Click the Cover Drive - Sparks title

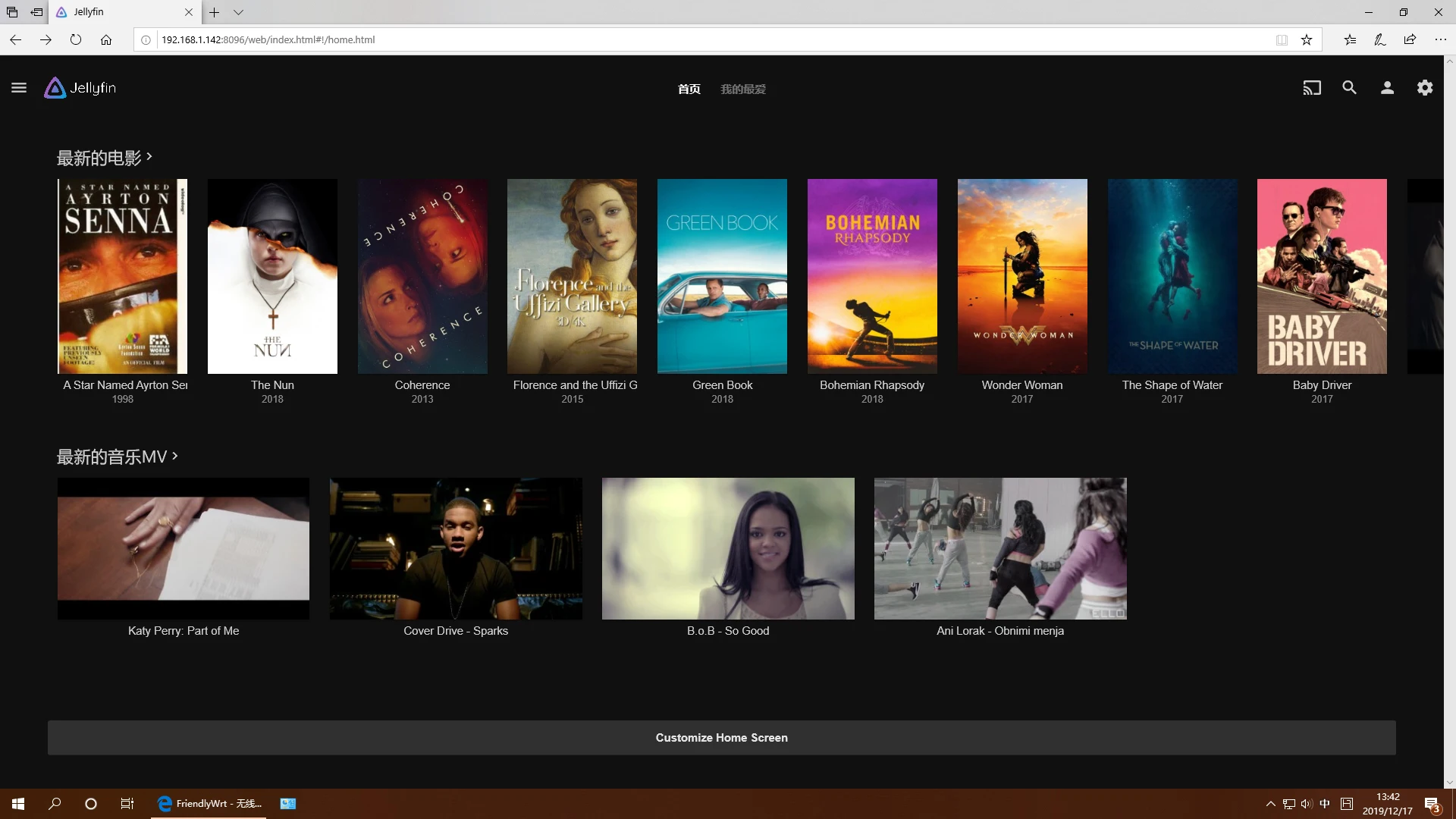(x=456, y=631)
